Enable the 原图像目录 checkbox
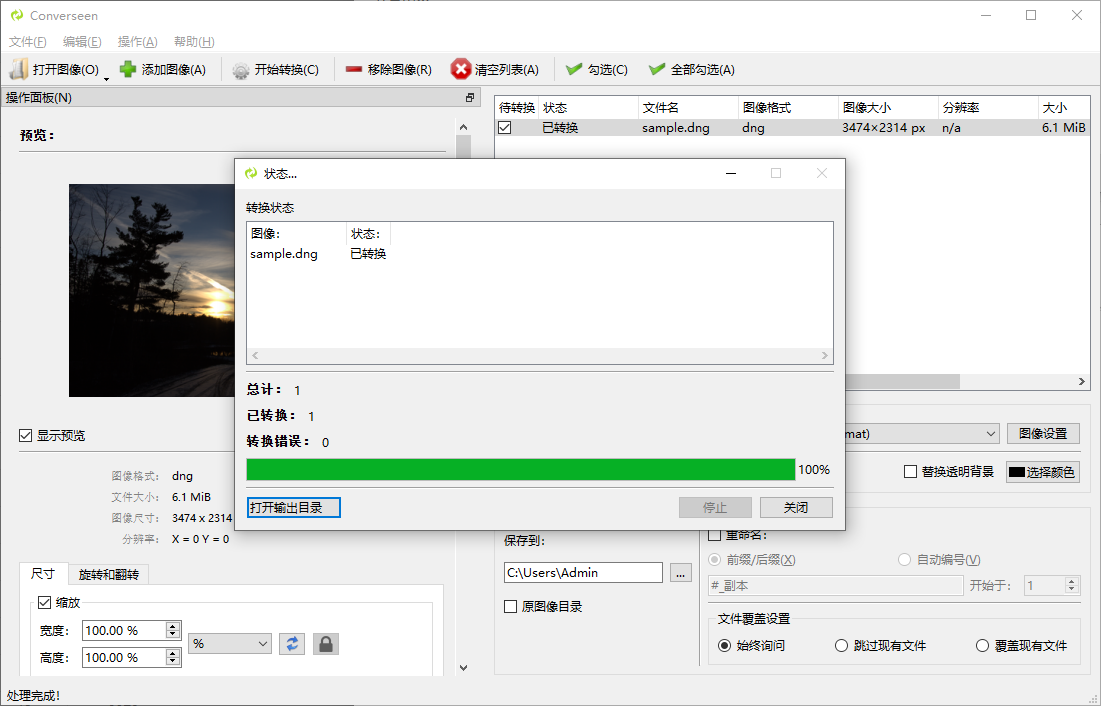 510,606
